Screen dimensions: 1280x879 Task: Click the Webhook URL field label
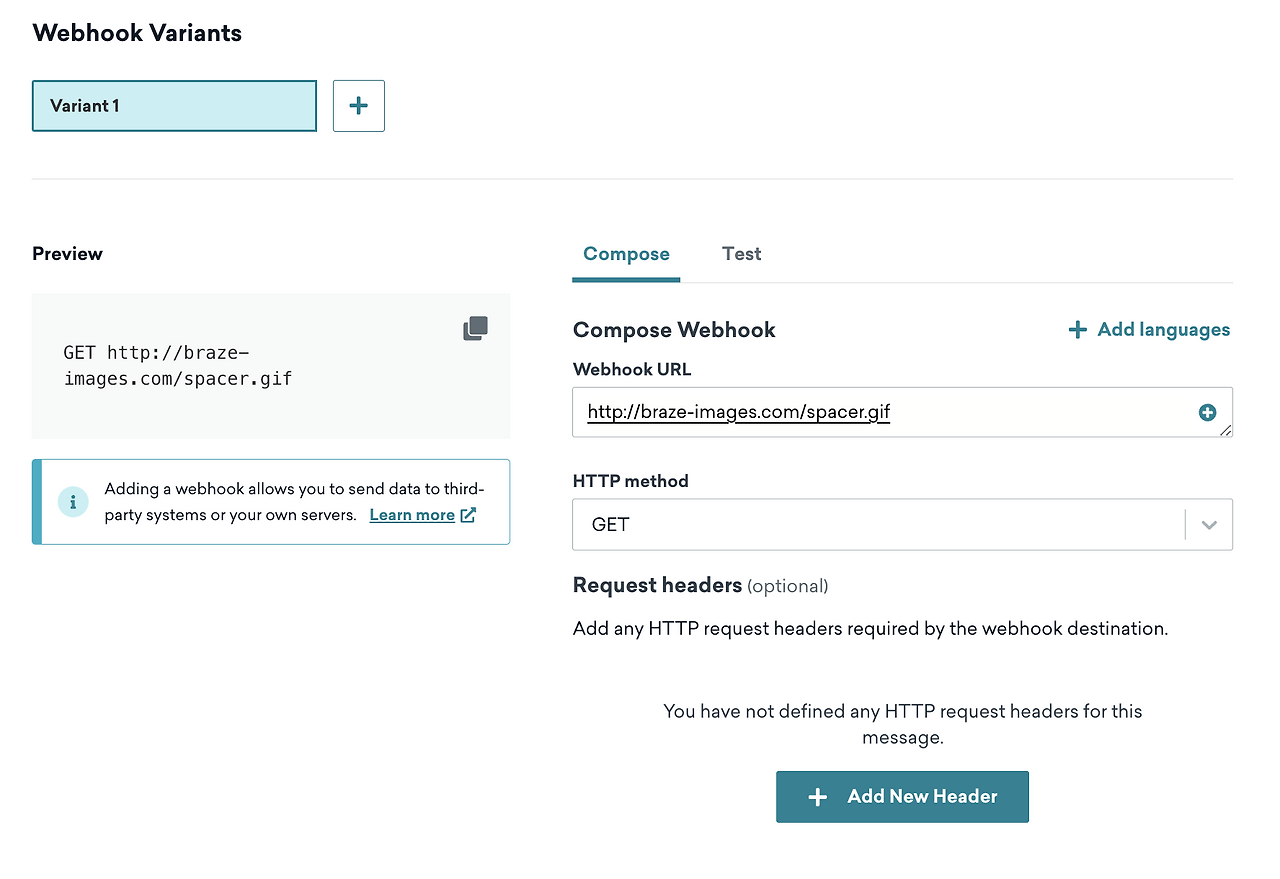(632, 369)
